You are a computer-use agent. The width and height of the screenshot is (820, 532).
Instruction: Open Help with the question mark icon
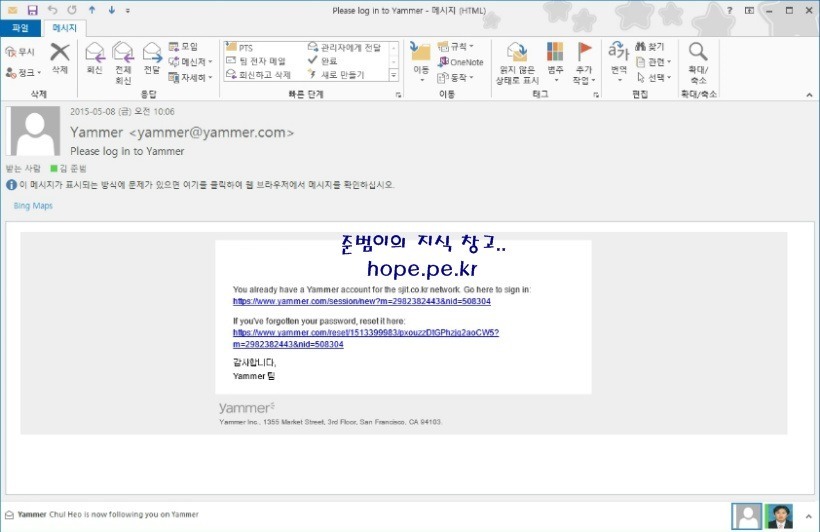(730, 10)
